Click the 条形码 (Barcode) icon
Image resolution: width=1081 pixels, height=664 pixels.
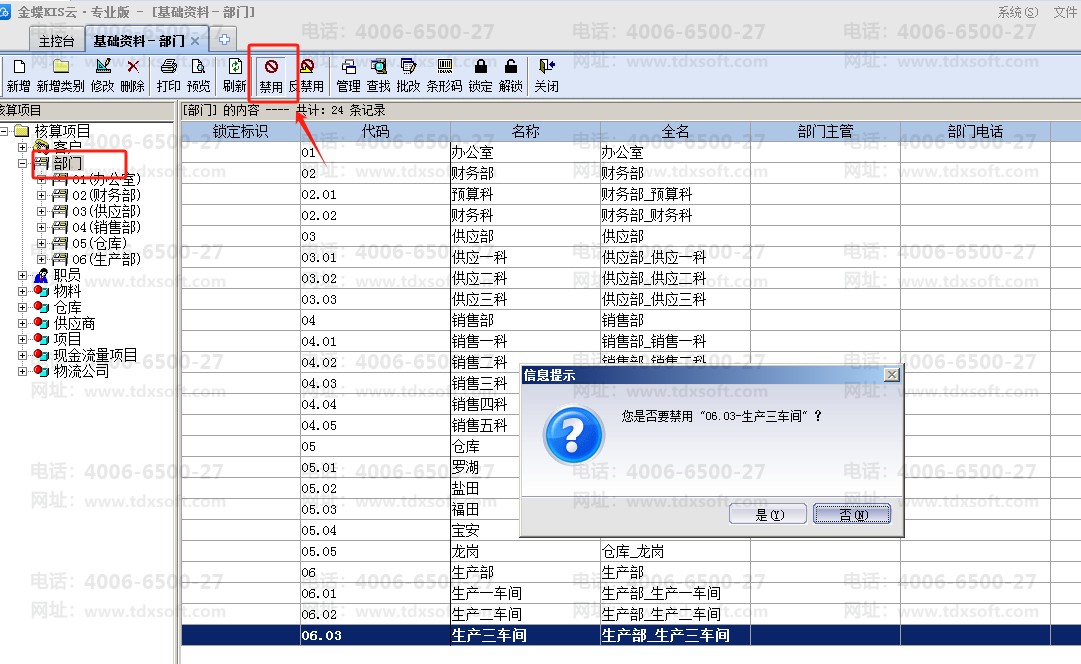[x=445, y=67]
